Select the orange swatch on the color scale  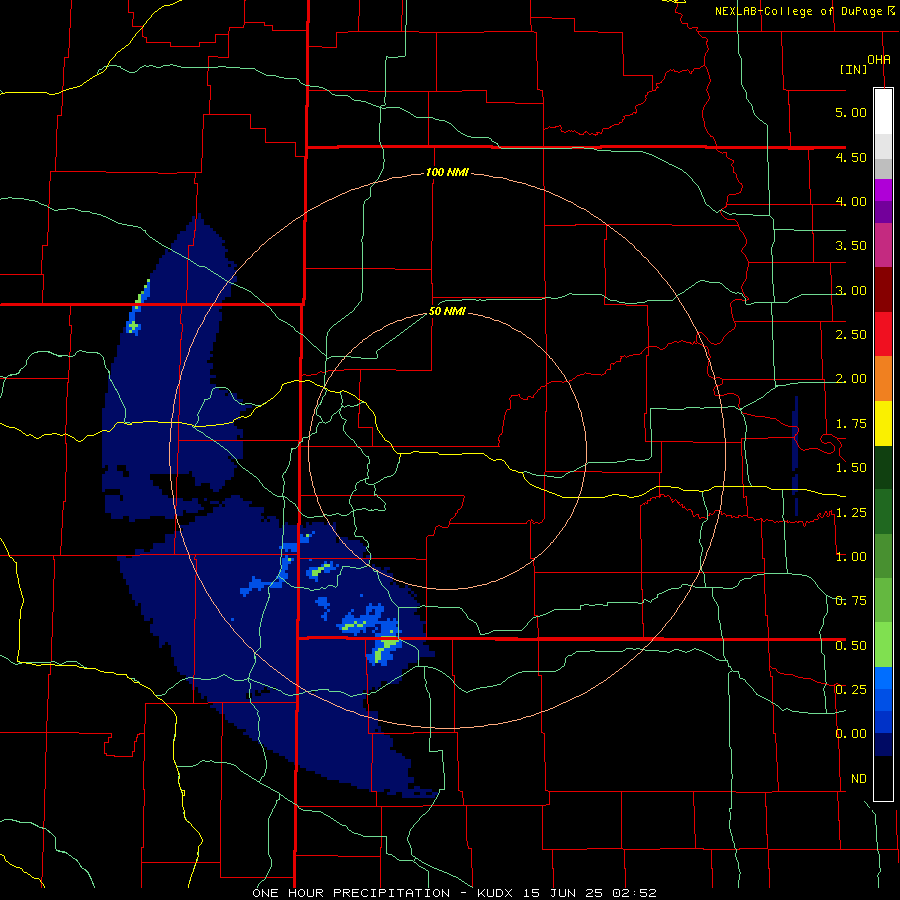883,378
